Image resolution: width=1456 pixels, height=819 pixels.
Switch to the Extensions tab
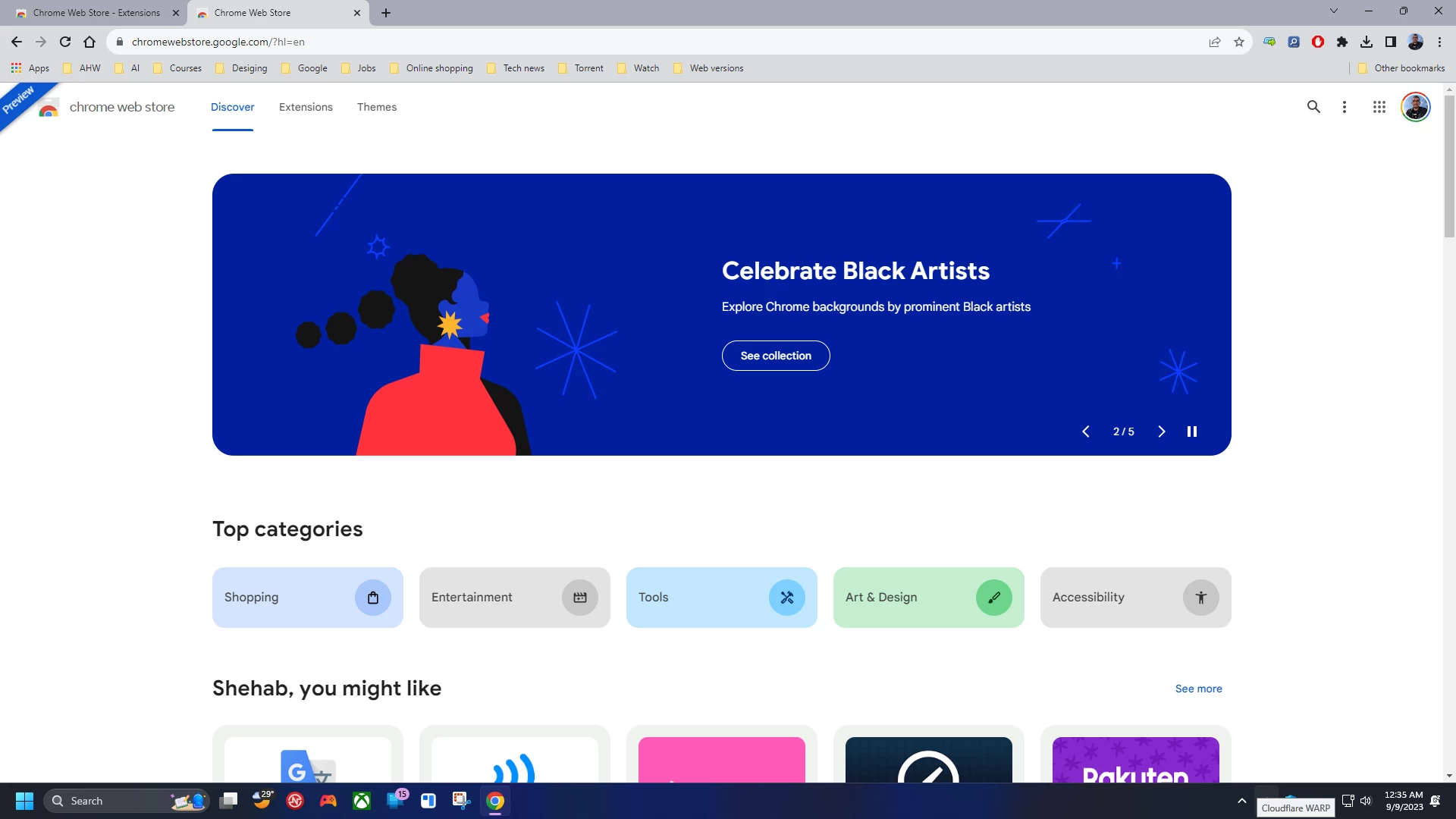[x=306, y=107]
